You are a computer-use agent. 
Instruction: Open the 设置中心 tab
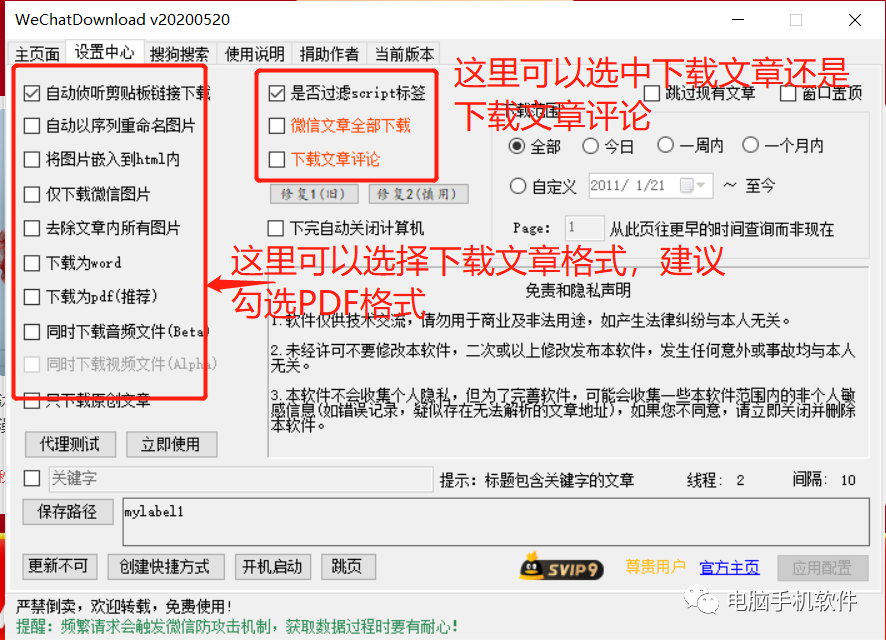pos(105,53)
